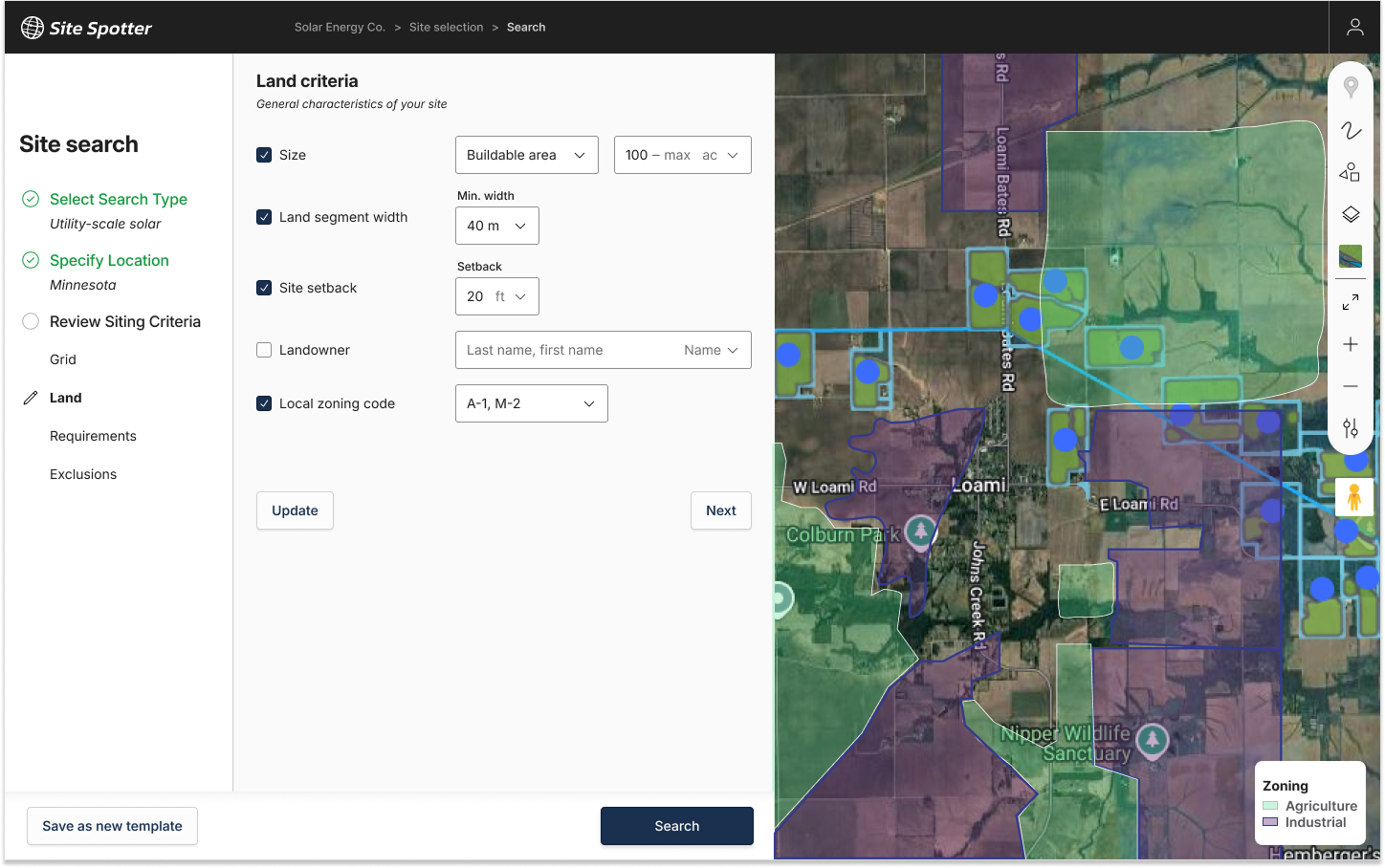Click Zoning legend title
The height and width of the screenshot is (868, 1385).
click(1286, 786)
